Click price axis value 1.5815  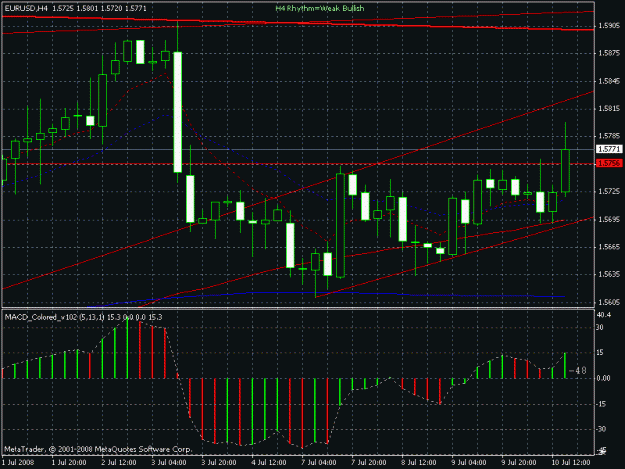(609, 109)
